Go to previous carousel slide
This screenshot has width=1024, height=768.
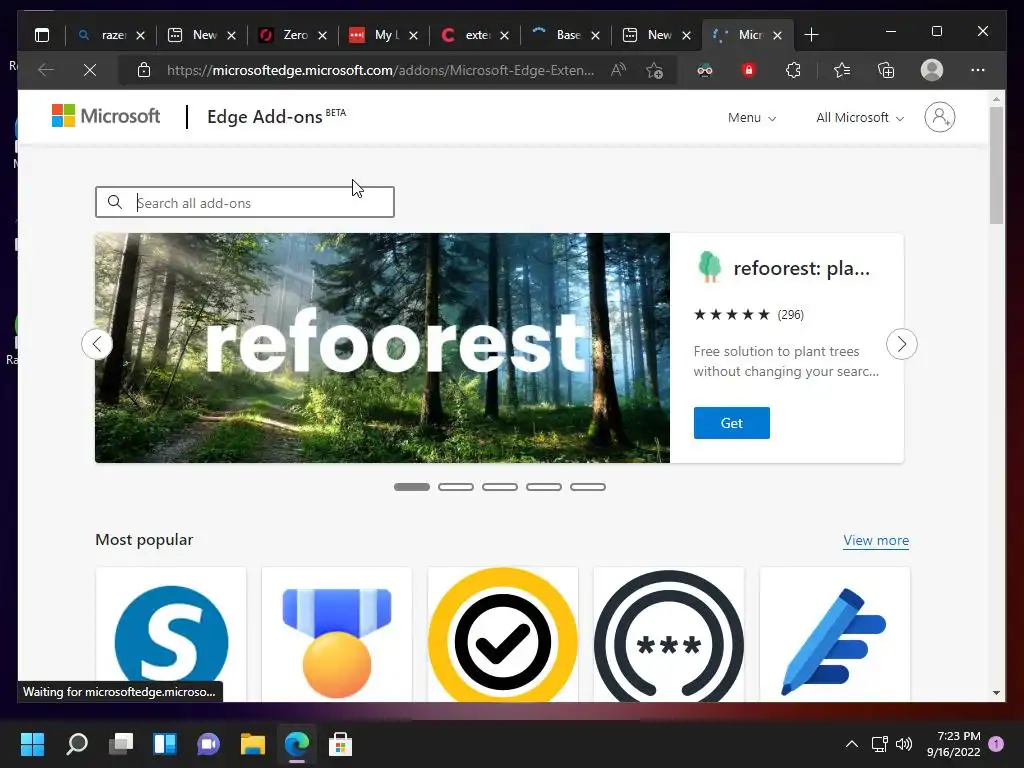click(x=97, y=344)
